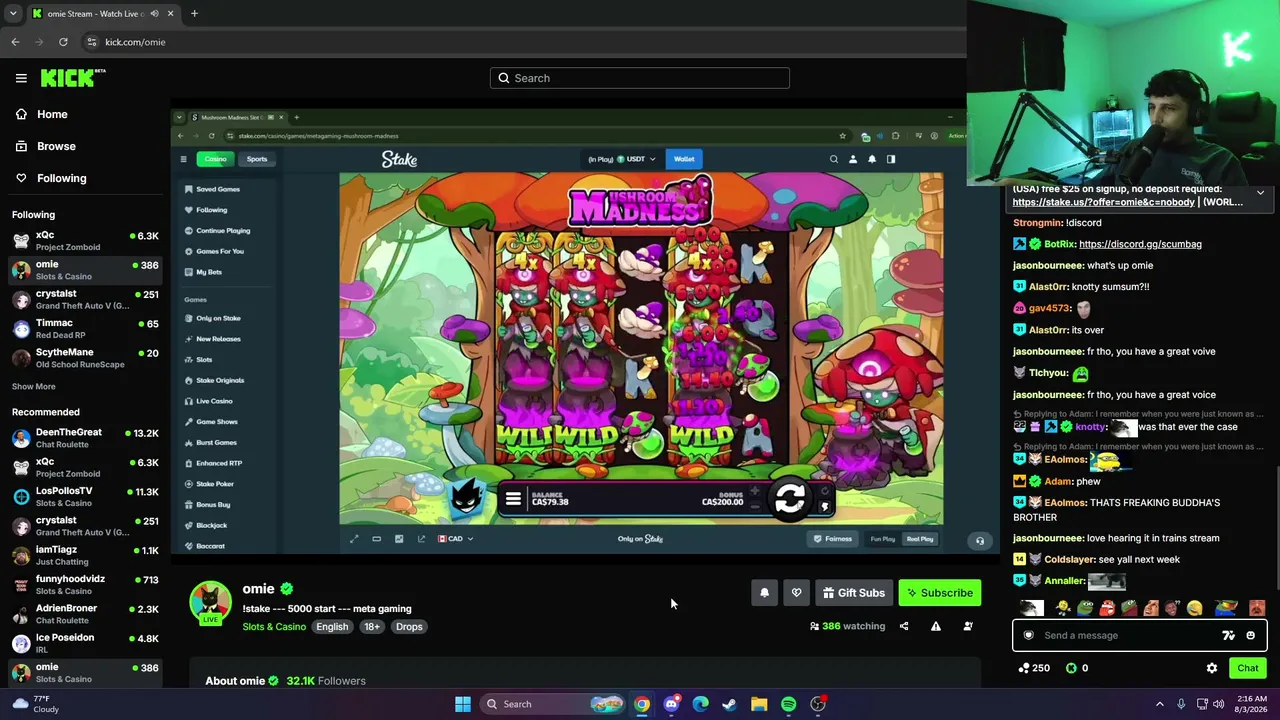Viewport: 1280px width, 720px height.
Task: Open the Kick hamburger menu
Action: coord(21,78)
